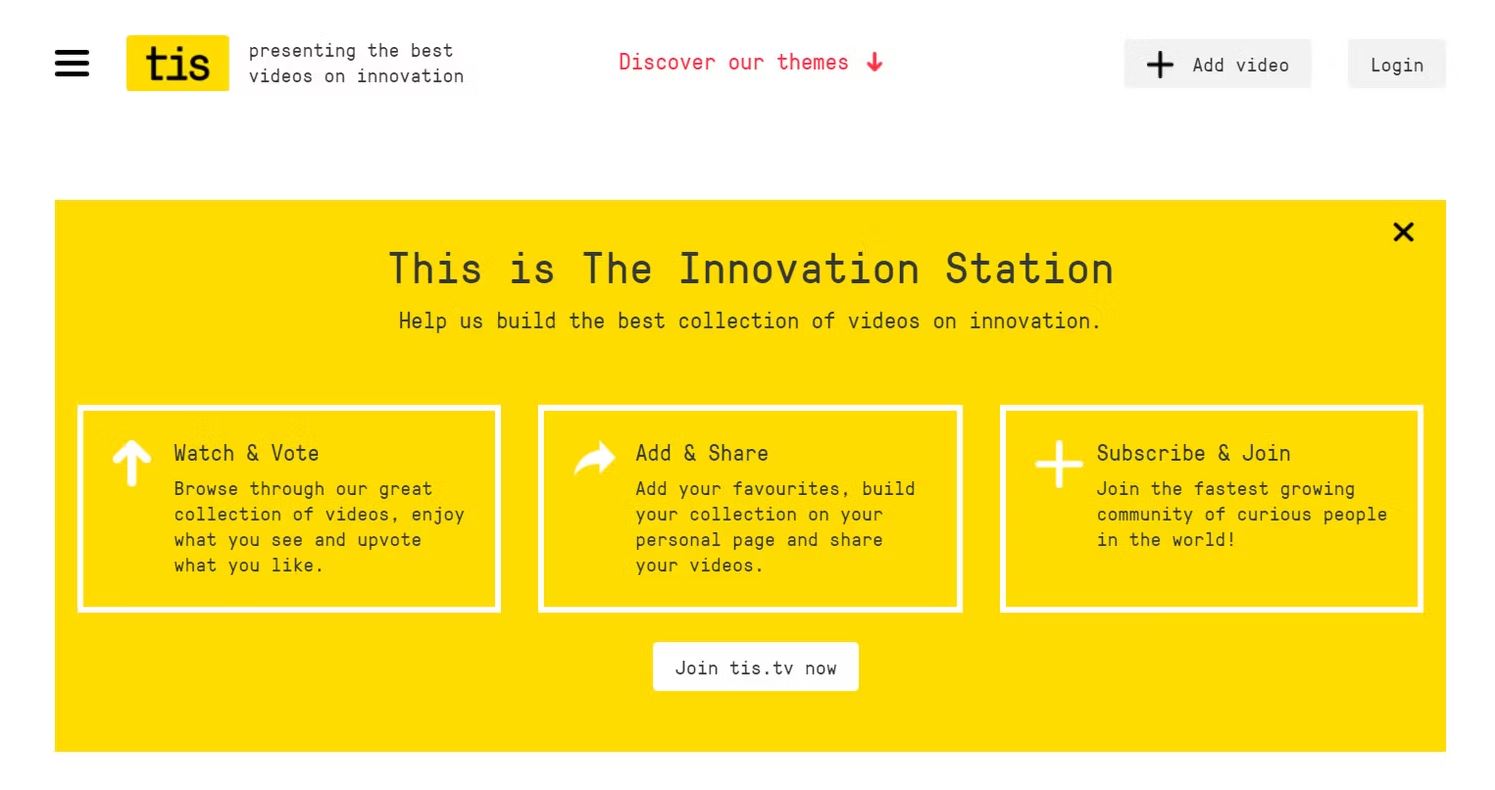
Task: Click the red down arrow beside themes
Action: coord(875,62)
